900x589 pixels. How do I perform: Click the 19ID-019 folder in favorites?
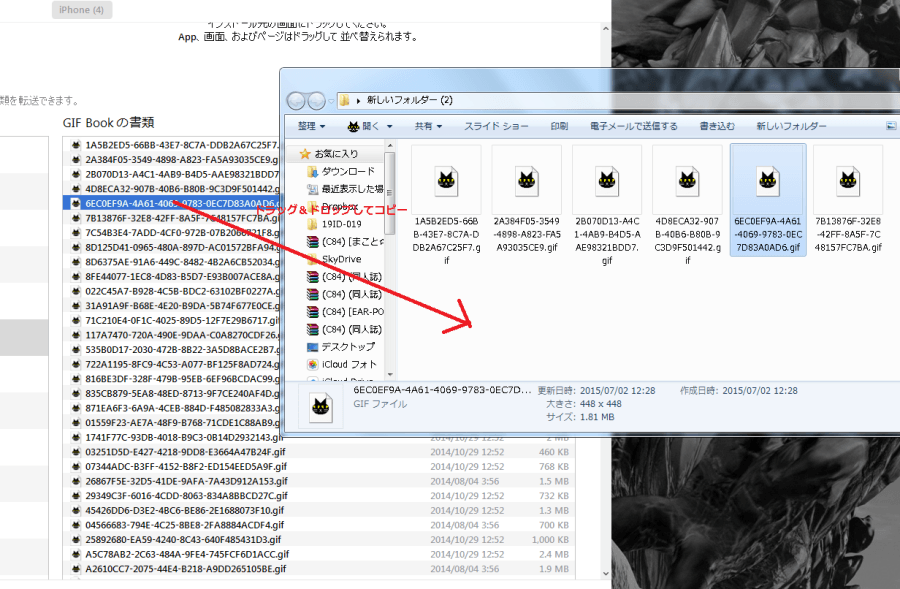pyautogui.click(x=343, y=224)
